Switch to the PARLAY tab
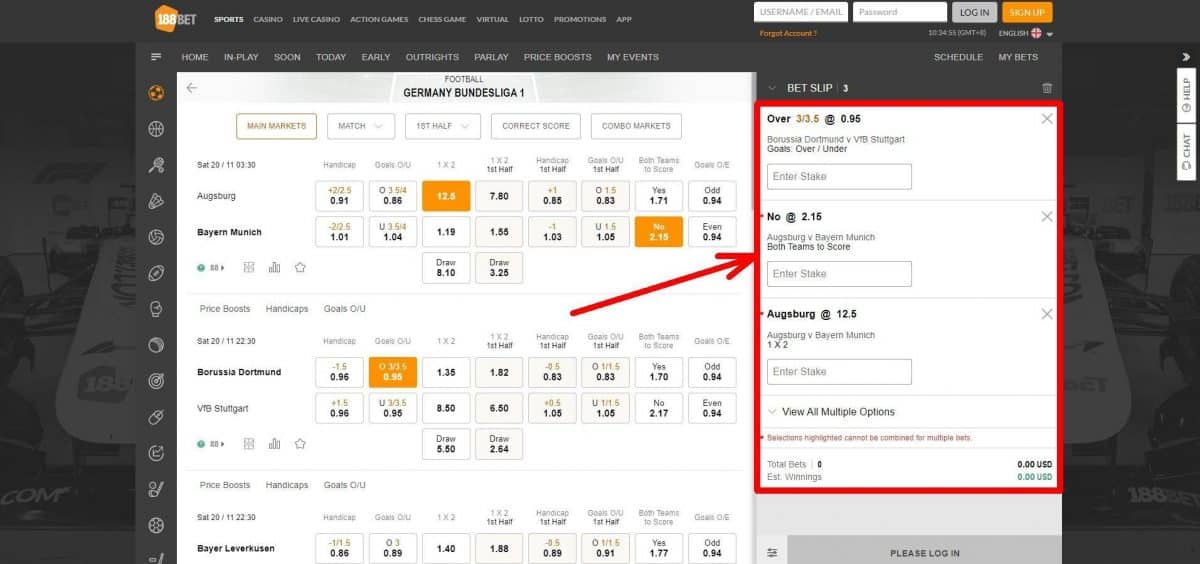The image size is (1200, 564). pyautogui.click(x=491, y=57)
